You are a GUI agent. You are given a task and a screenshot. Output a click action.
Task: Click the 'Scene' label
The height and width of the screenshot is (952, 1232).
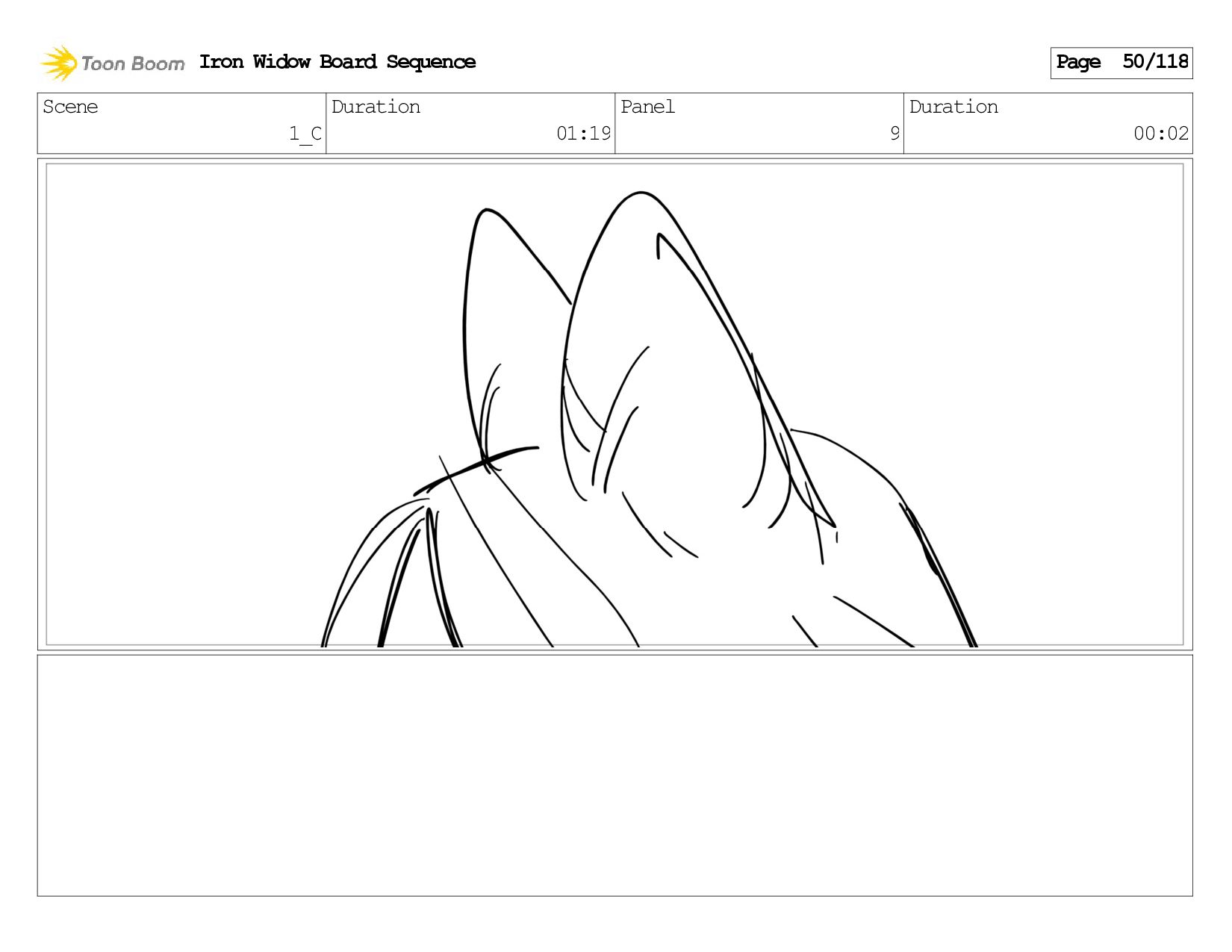tap(70, 107)
